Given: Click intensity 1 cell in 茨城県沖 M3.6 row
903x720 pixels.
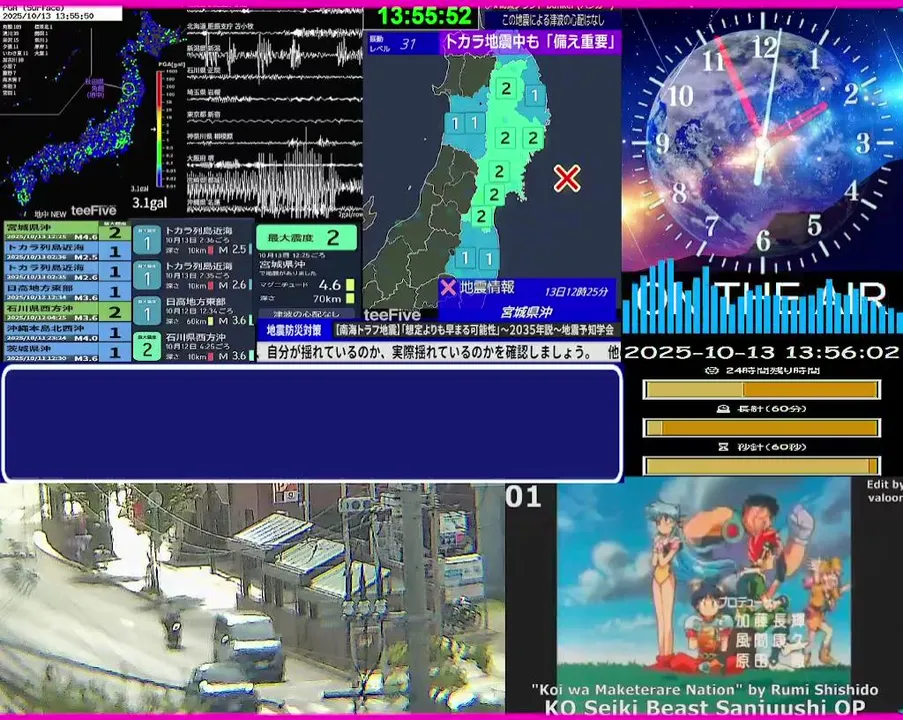Looking at the screenshot, I should (115, 352).
